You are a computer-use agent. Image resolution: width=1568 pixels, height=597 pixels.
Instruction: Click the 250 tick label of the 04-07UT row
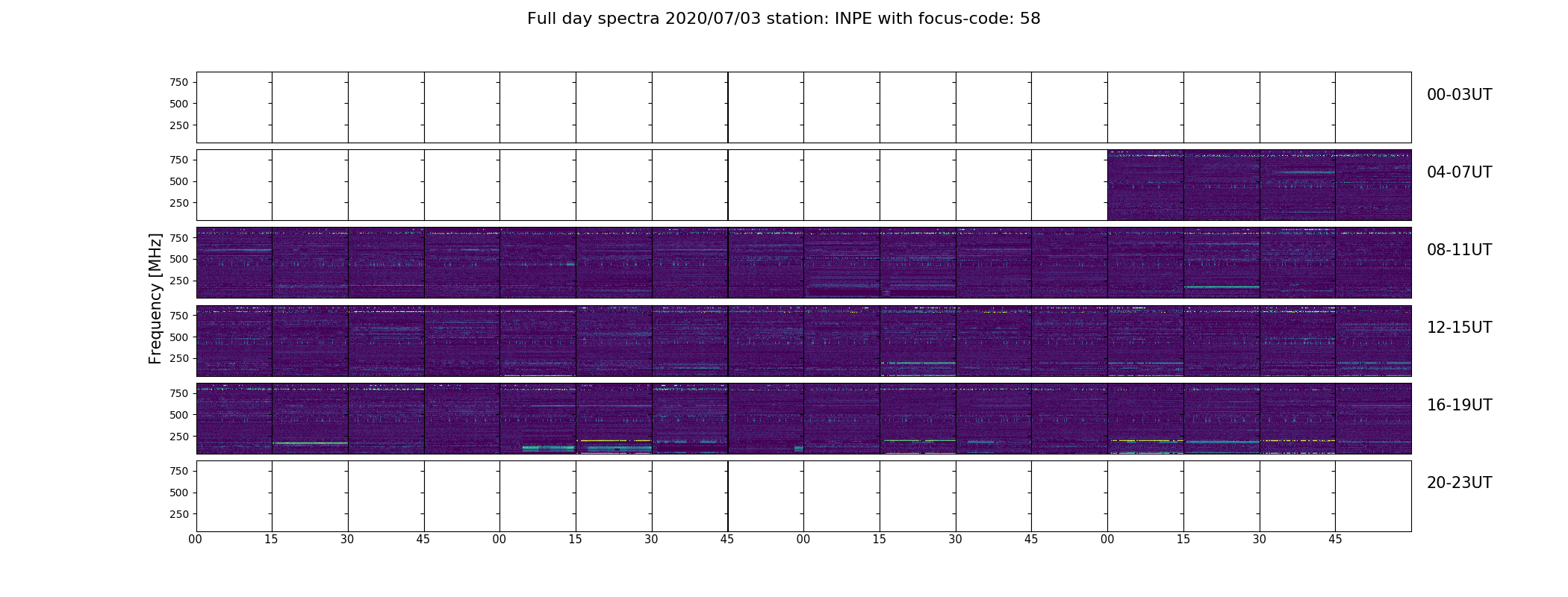click(179, 203)
